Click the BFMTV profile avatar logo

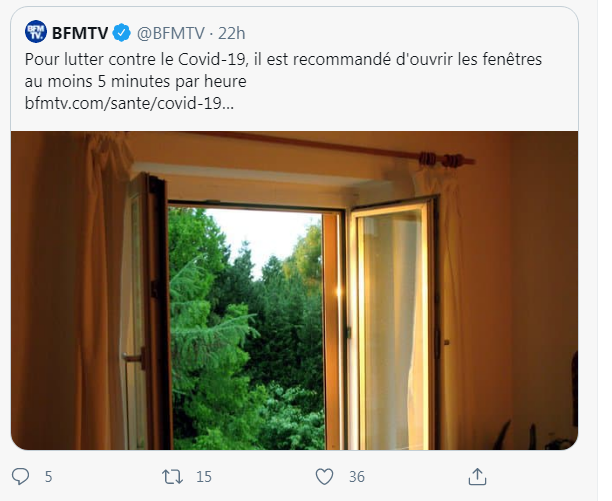pyautogui.click(x=36, y=32)
